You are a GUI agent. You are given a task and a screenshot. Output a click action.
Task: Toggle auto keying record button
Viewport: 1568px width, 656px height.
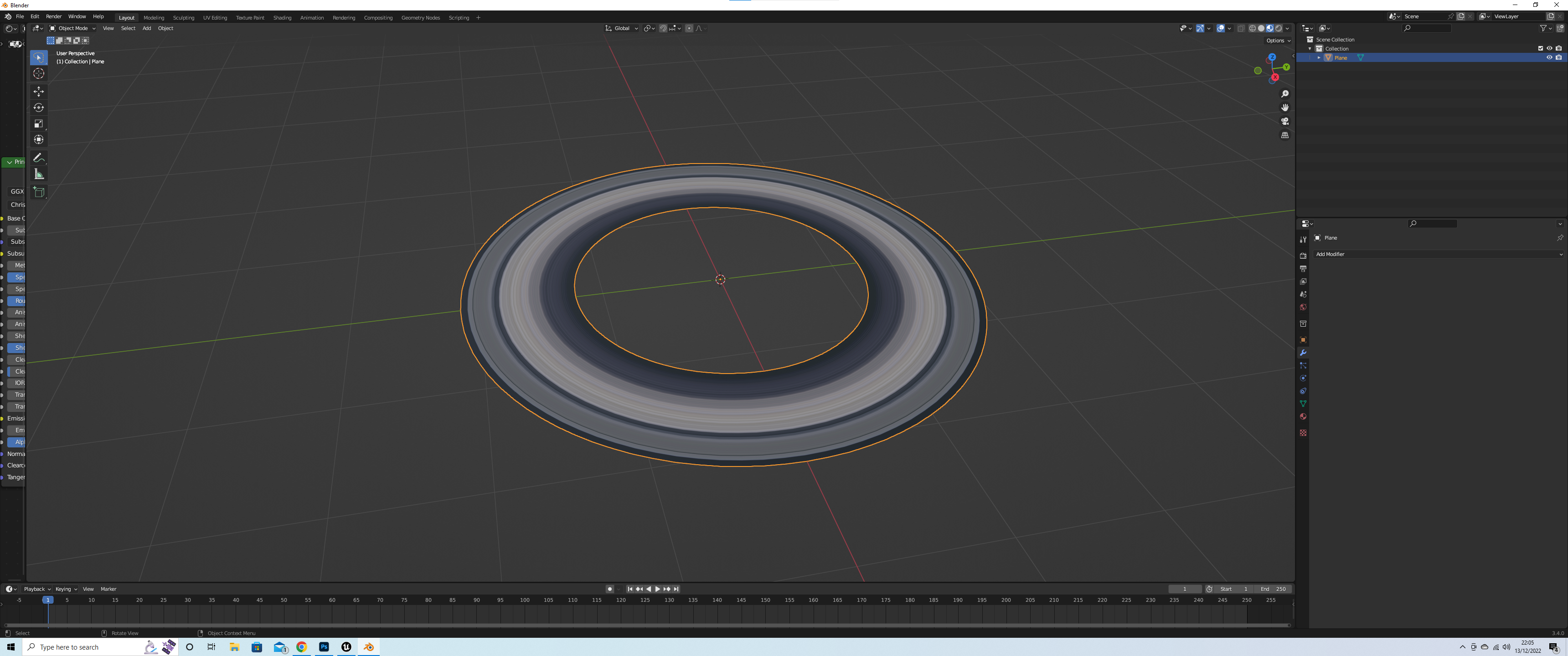(x=609, y=589)
